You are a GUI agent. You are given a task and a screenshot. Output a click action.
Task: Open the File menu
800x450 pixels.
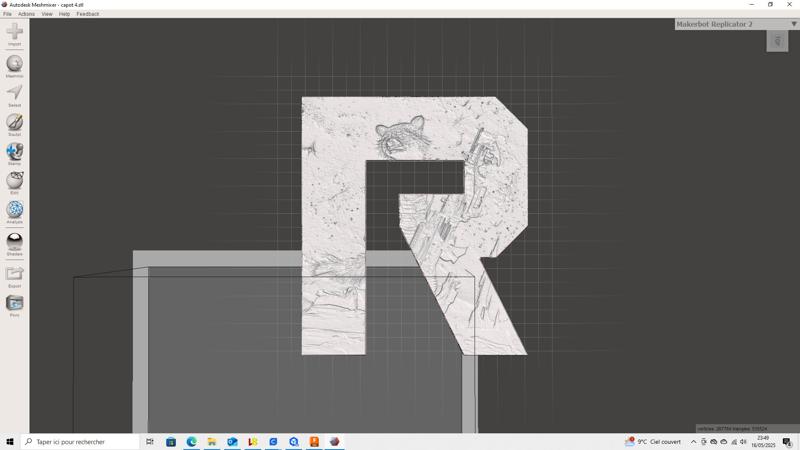pyautogui.click(x=7, y=14)
